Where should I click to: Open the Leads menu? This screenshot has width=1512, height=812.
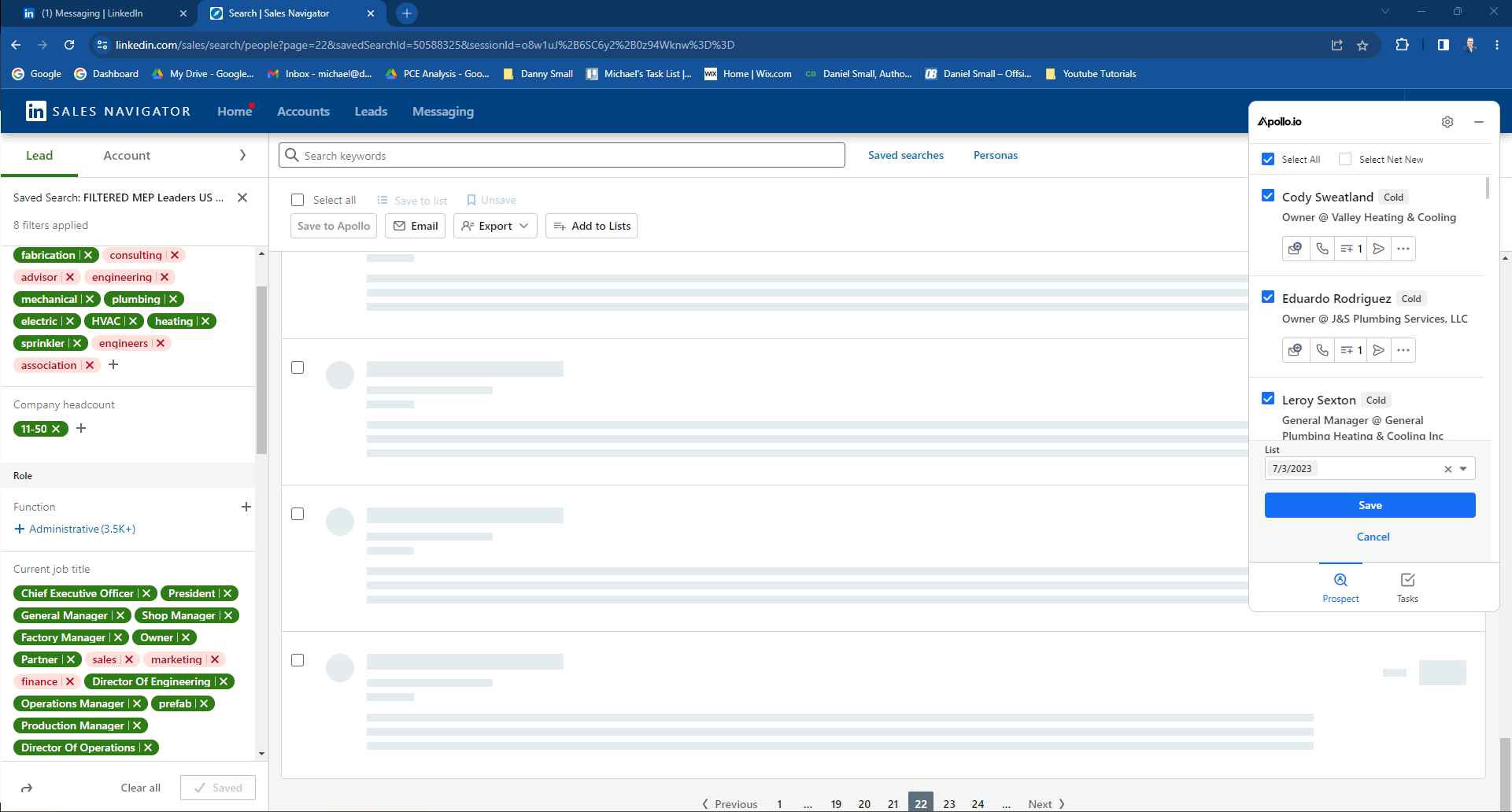pos(371,112)
